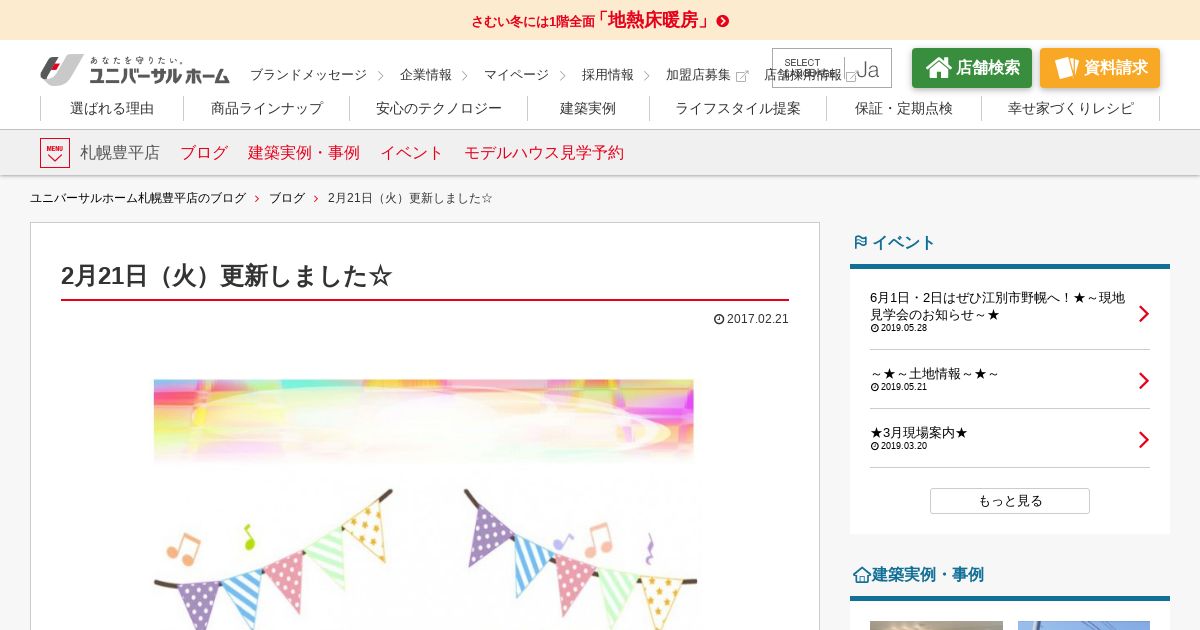Click the house icon beside 建築実例・事例 sidebar heading
The width and height of the screenshot is (1200, 630).
pyautogui.click(x=861, y=575)
